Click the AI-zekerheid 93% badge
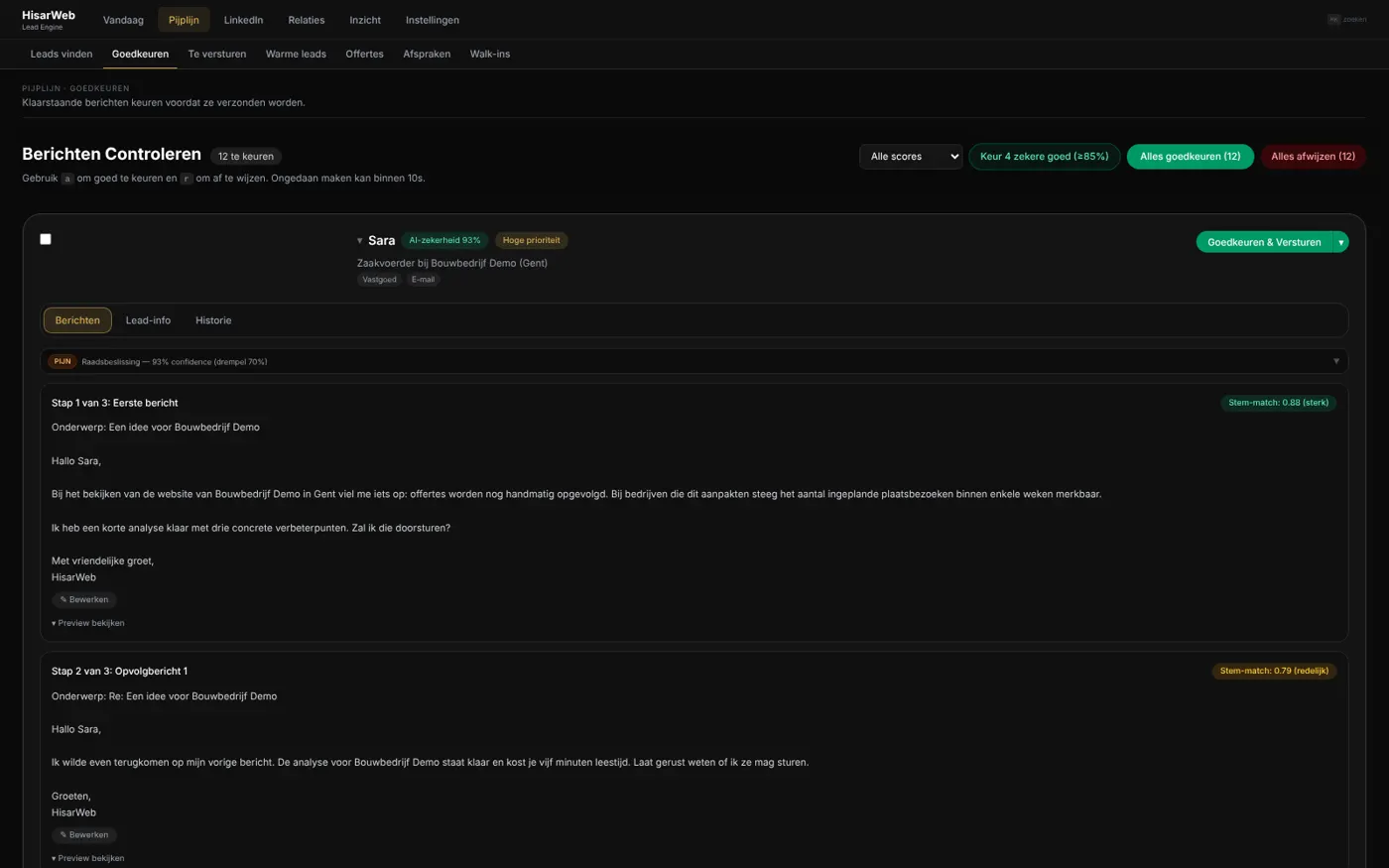The image size is (1389, 868). (x=444, y=240)
